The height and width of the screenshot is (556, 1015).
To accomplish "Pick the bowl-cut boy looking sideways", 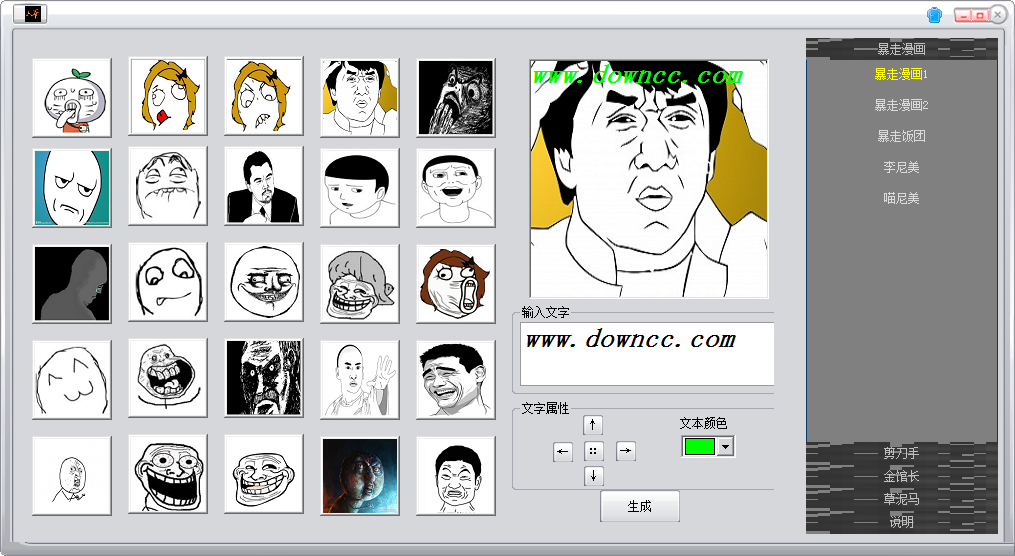I will coord(359,188).
